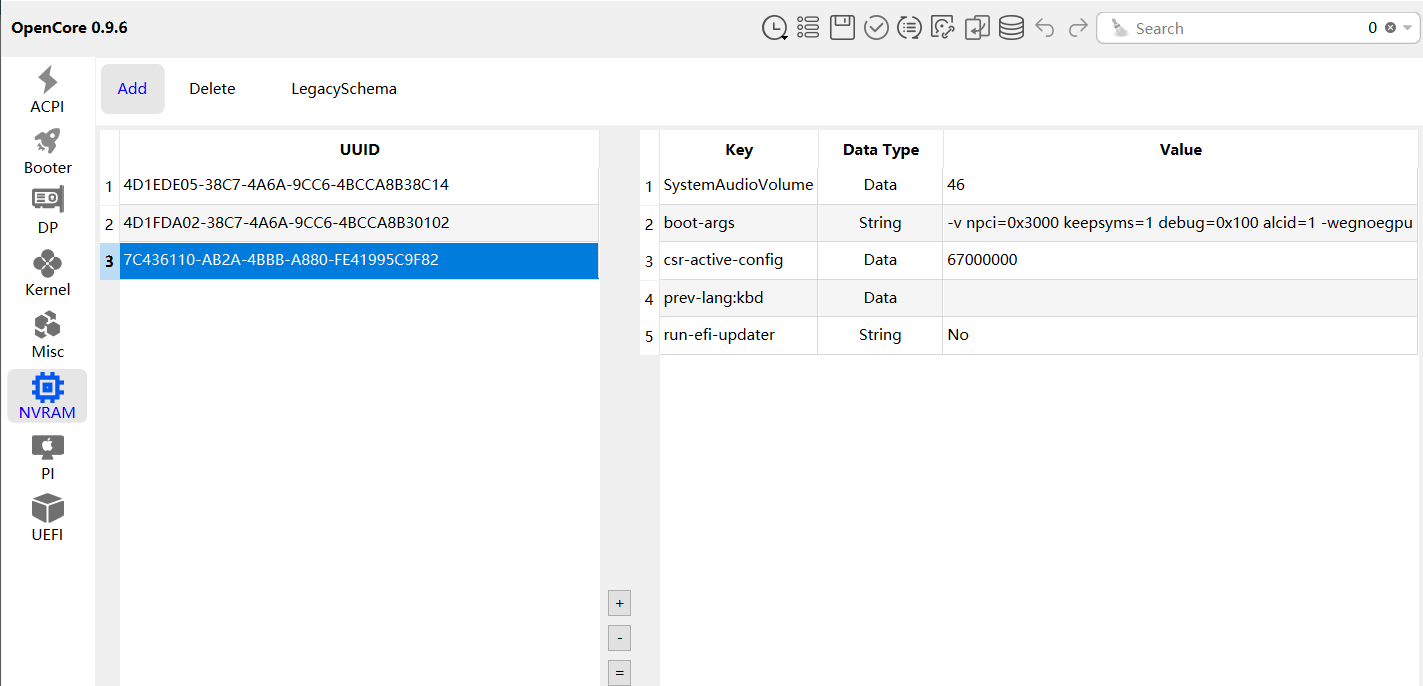1423x686 pixels.
Task: Open the ACPI section in sidebar
Action: [x=48, y=90]
